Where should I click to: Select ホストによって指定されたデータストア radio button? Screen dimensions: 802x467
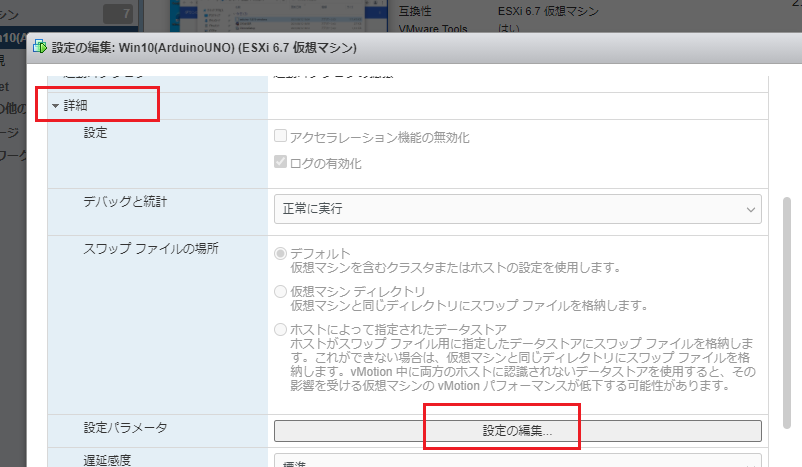[281, 329]
